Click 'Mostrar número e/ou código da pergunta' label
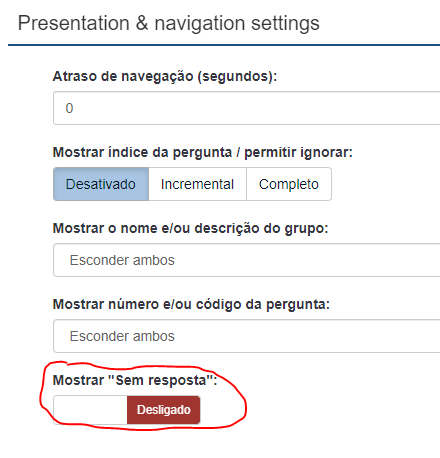 click(191, 304)
